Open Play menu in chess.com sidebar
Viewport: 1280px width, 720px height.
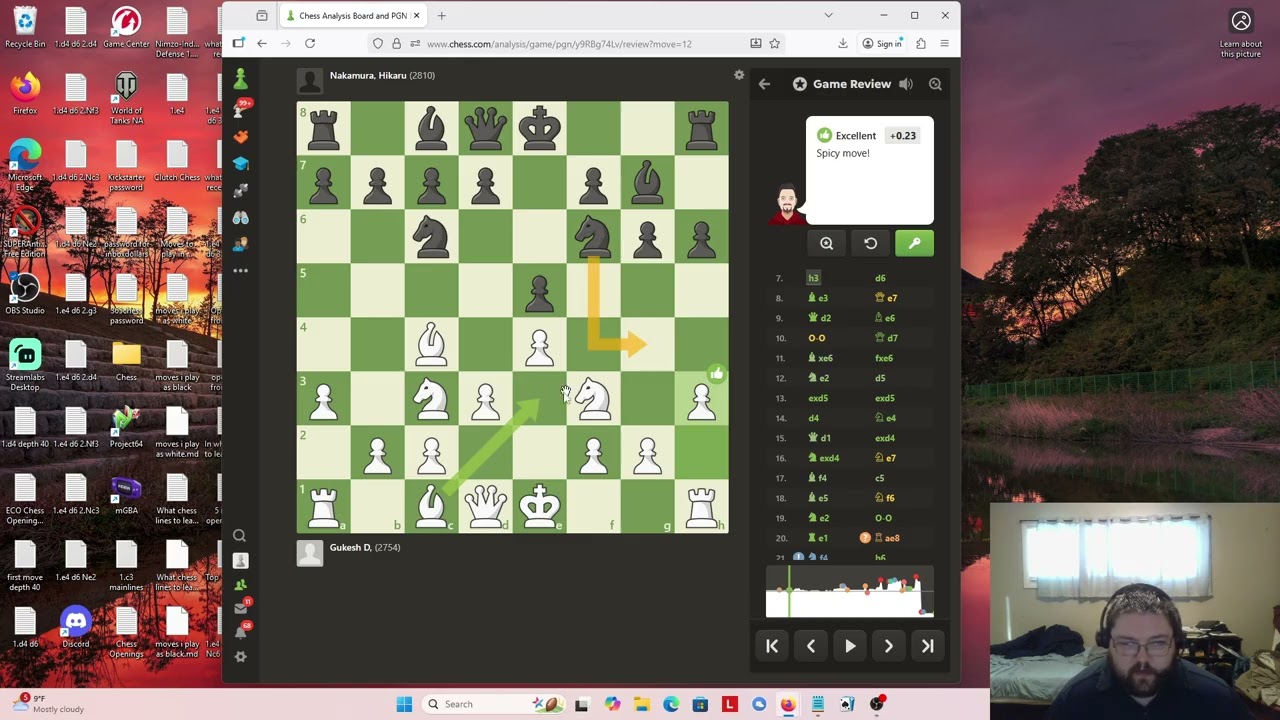(240, 109)
